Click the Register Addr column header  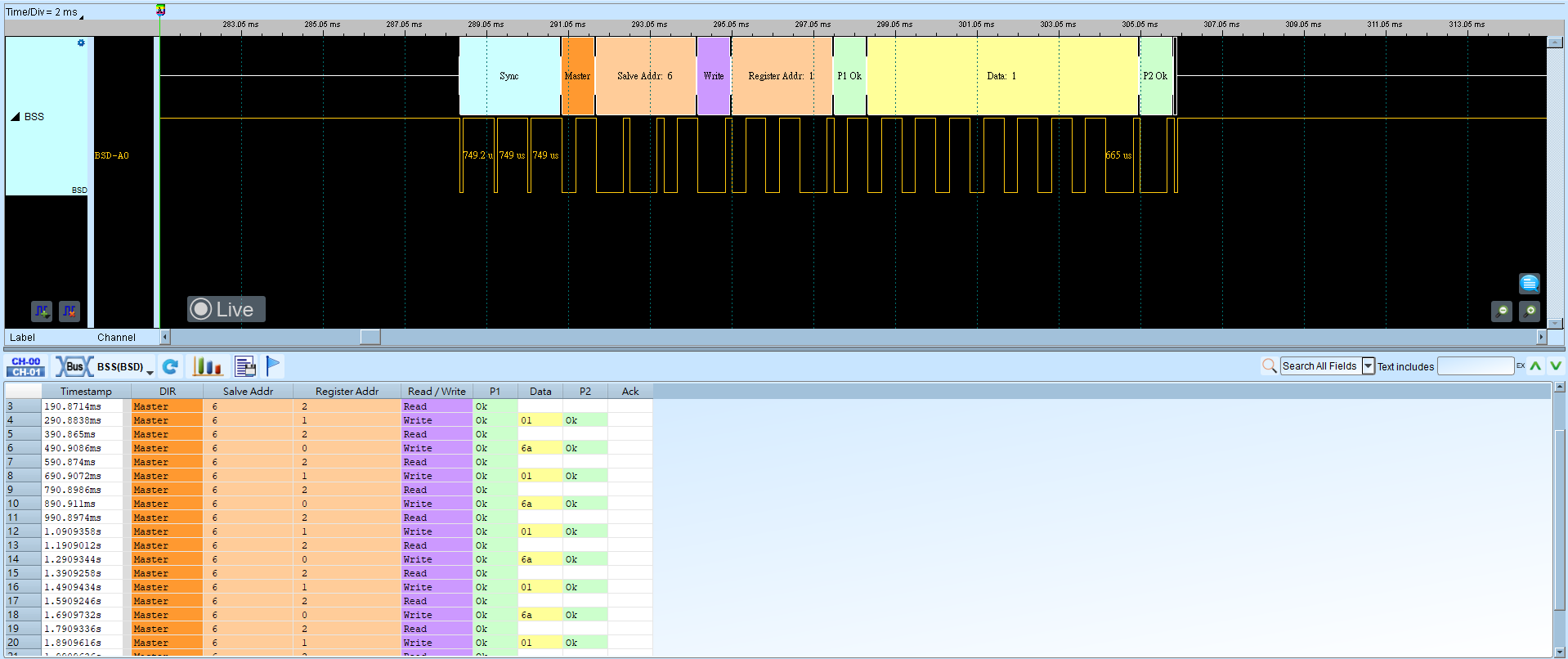point(347,391)
